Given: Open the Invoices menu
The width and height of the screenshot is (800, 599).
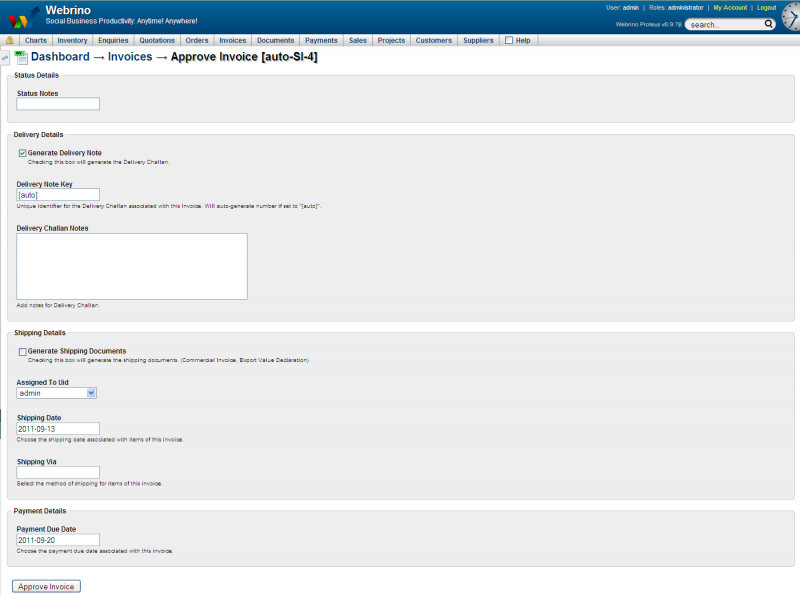Looking at the screenshot, I should tap(232, 41).
